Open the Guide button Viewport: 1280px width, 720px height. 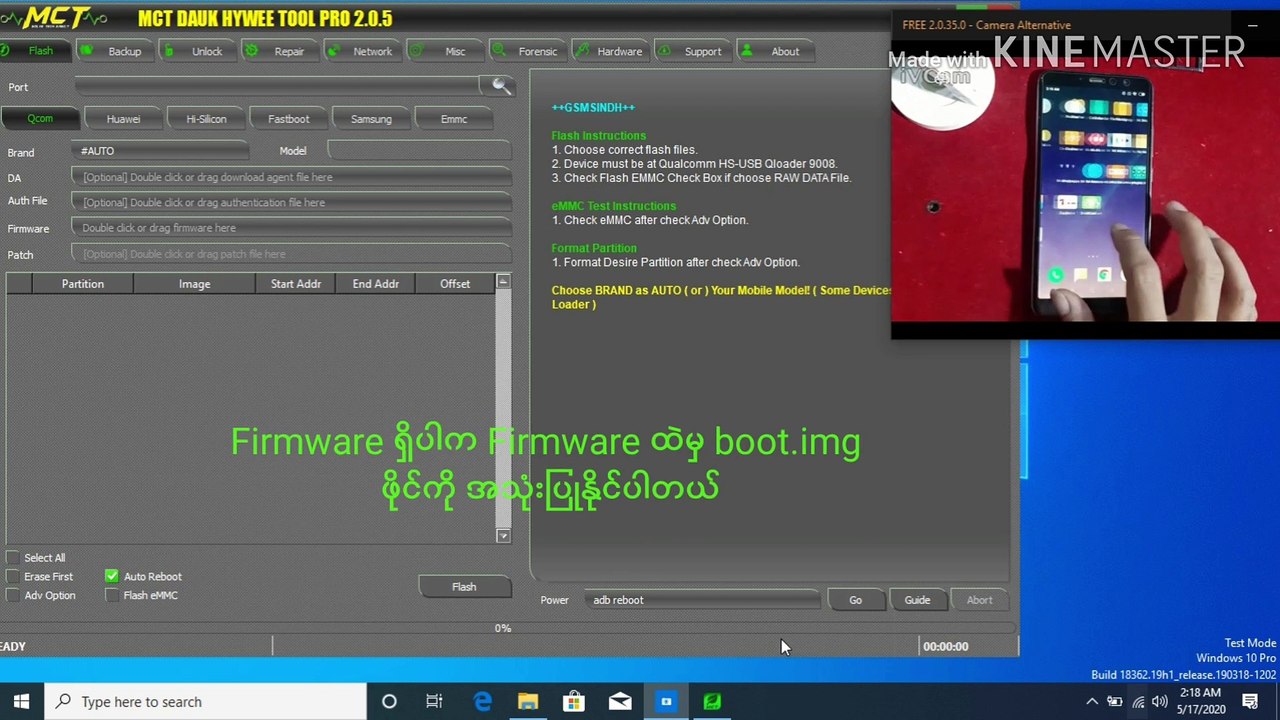[x=917, y=600]
